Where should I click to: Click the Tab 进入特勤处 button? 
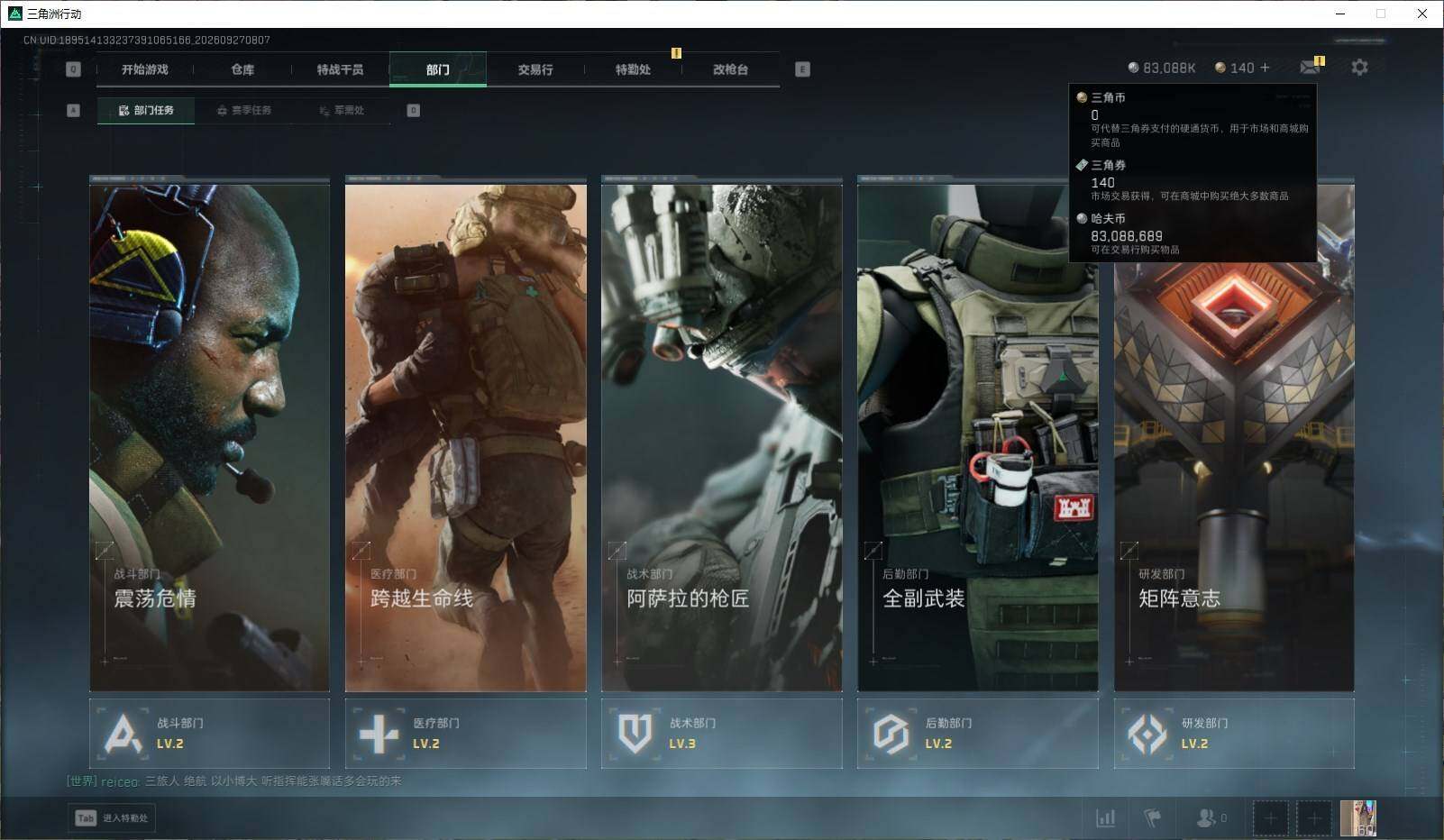tap(112, 817)
